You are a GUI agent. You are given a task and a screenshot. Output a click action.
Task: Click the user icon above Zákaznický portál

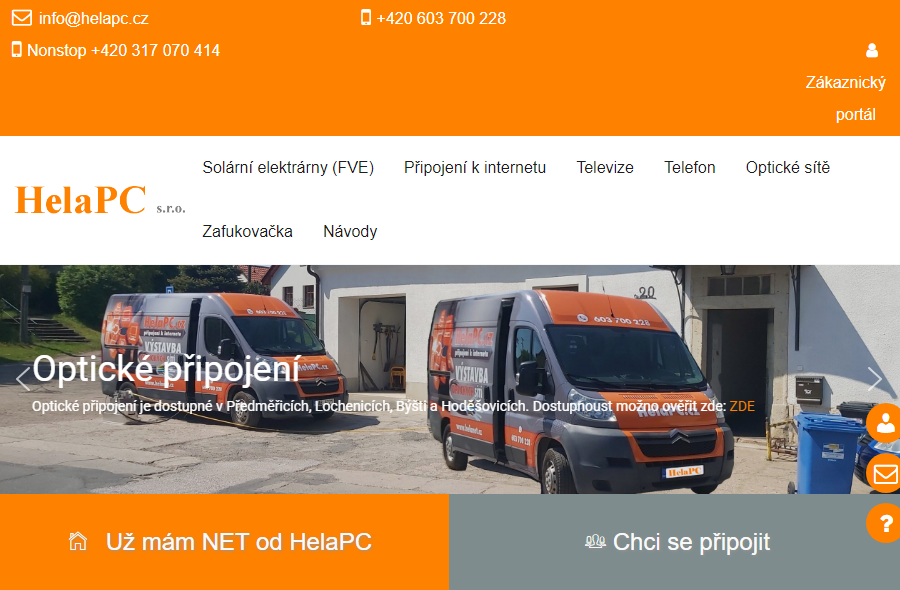[872, 51]
